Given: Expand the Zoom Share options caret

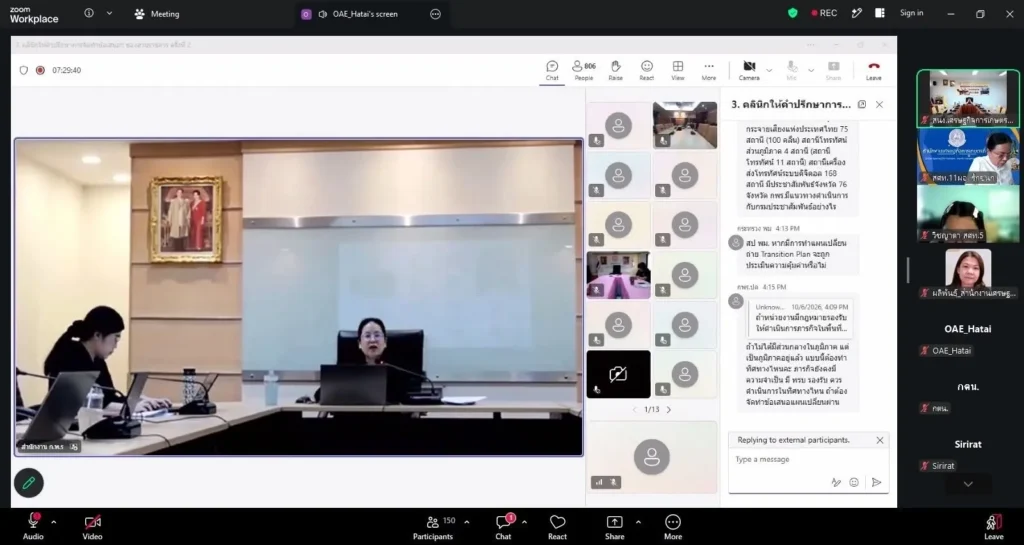Looking at the screenshot, I should pyautogui.click(x=637, y=522).
